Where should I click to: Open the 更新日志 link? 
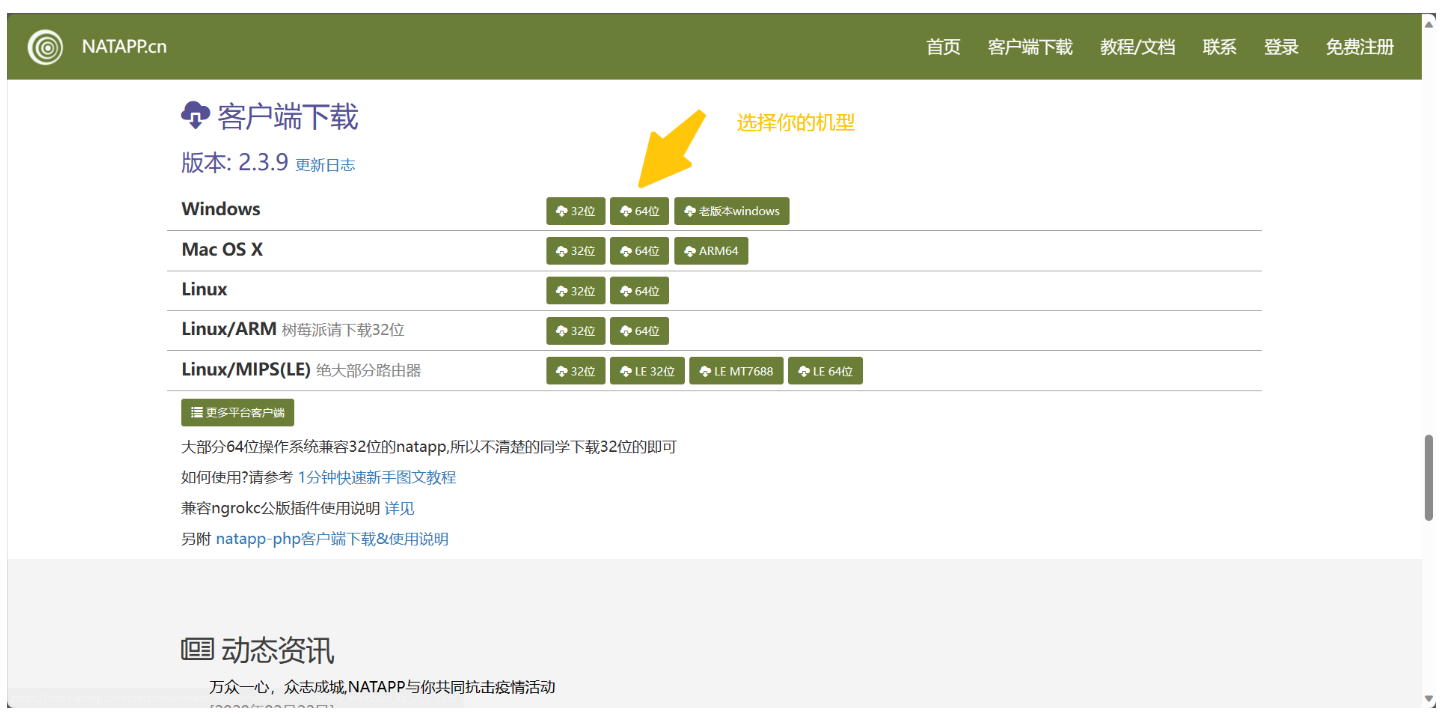tap(325, 165)
